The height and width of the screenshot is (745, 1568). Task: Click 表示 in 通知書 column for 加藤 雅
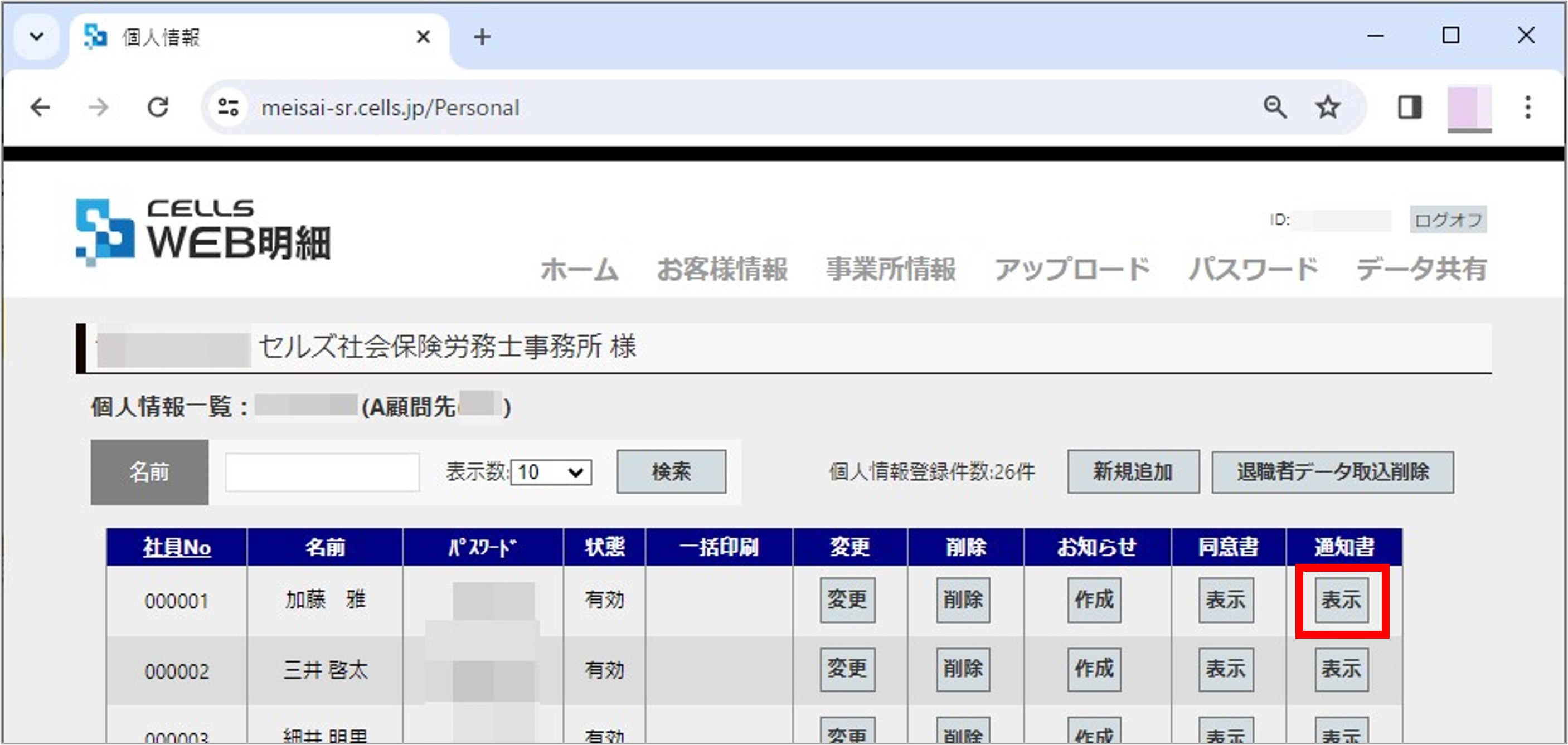click(x=1341, y=600)
